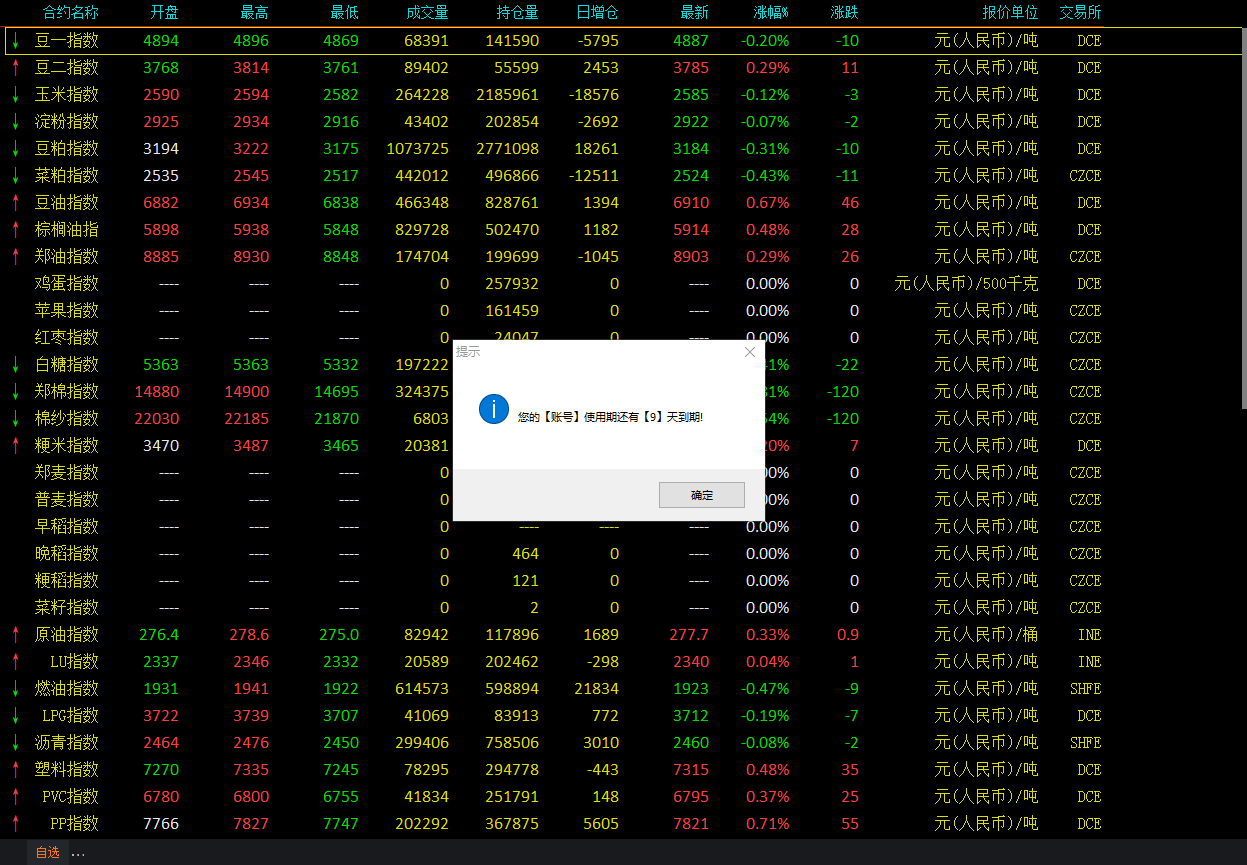Close the 提示 dialog with the X
This screenshot has width=1247, height=865.
750,352
